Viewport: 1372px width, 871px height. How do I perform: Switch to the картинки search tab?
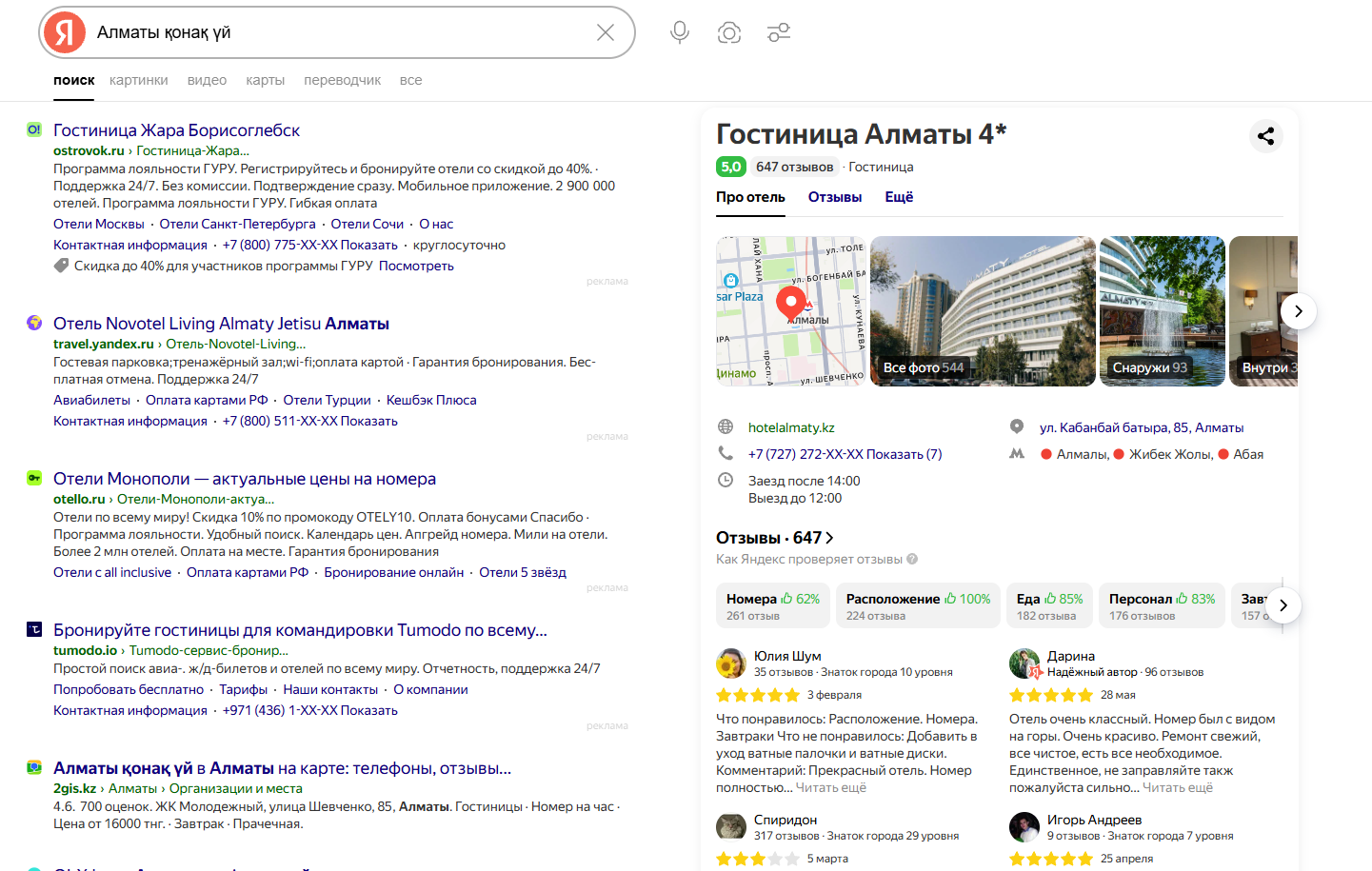[139, 80]
